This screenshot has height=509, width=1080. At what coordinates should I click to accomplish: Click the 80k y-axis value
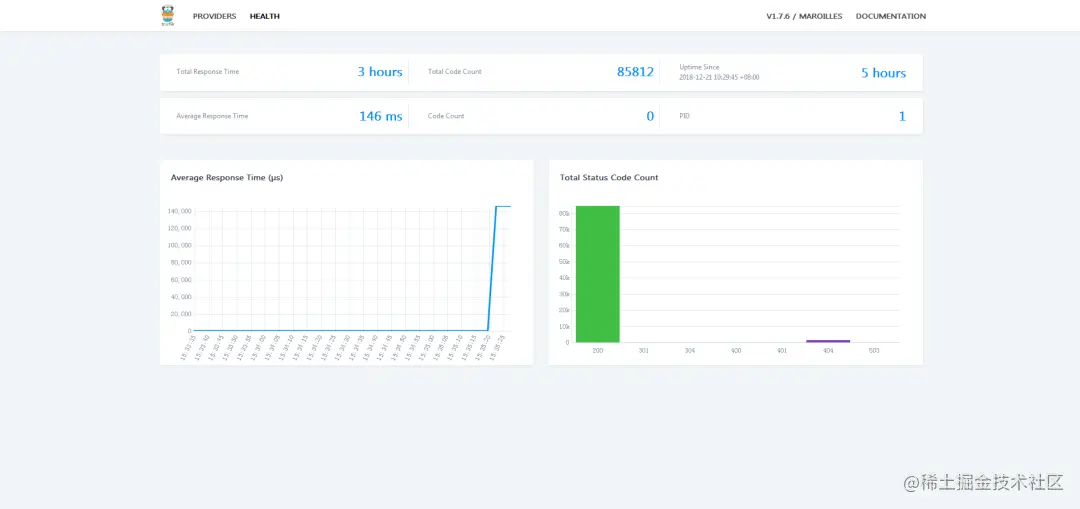564,214
